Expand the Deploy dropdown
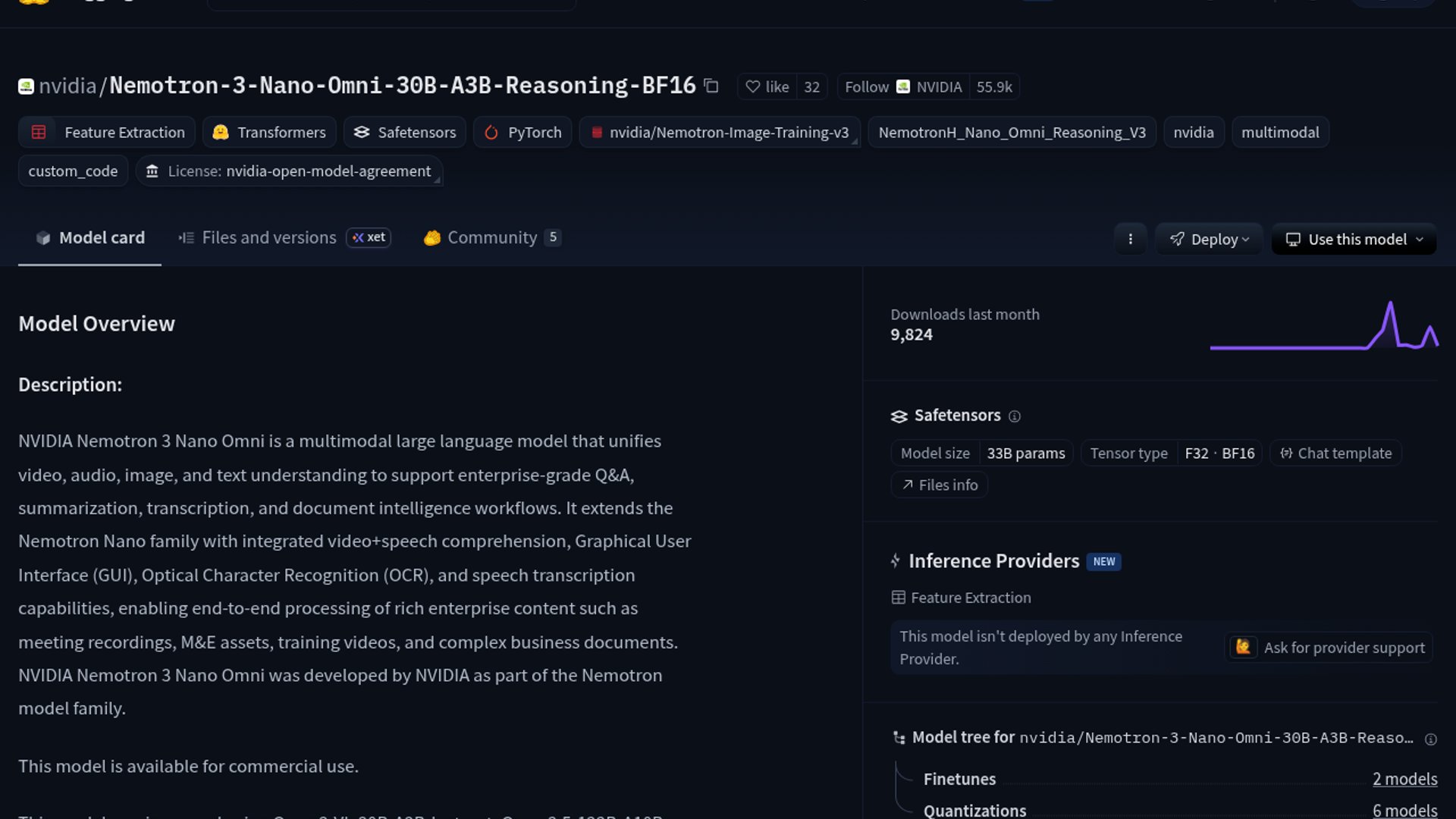Viewport: 1456px width, 819px height. click(1209, 239)
